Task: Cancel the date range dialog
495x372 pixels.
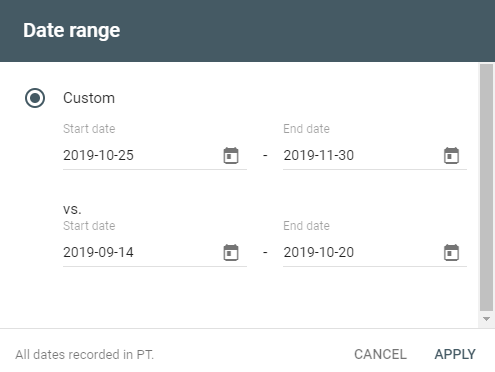Action: click(380, 354)
